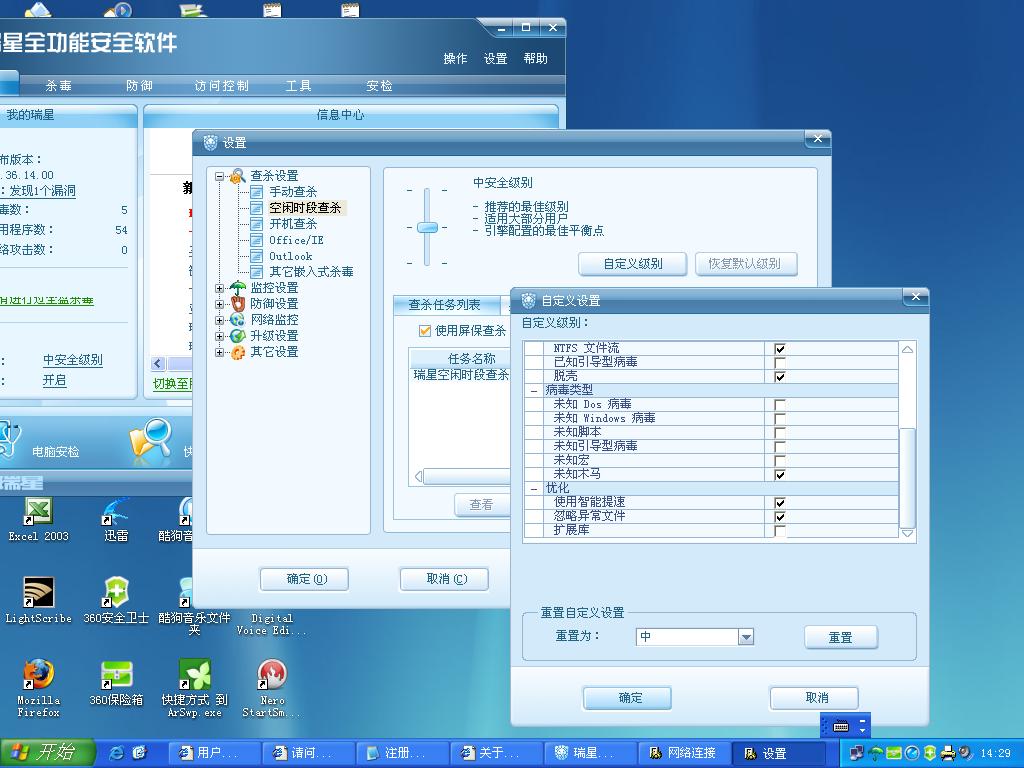
Task: Click 电脑安检 stethoscope icon in Rising window
Action: coord(10,439)
